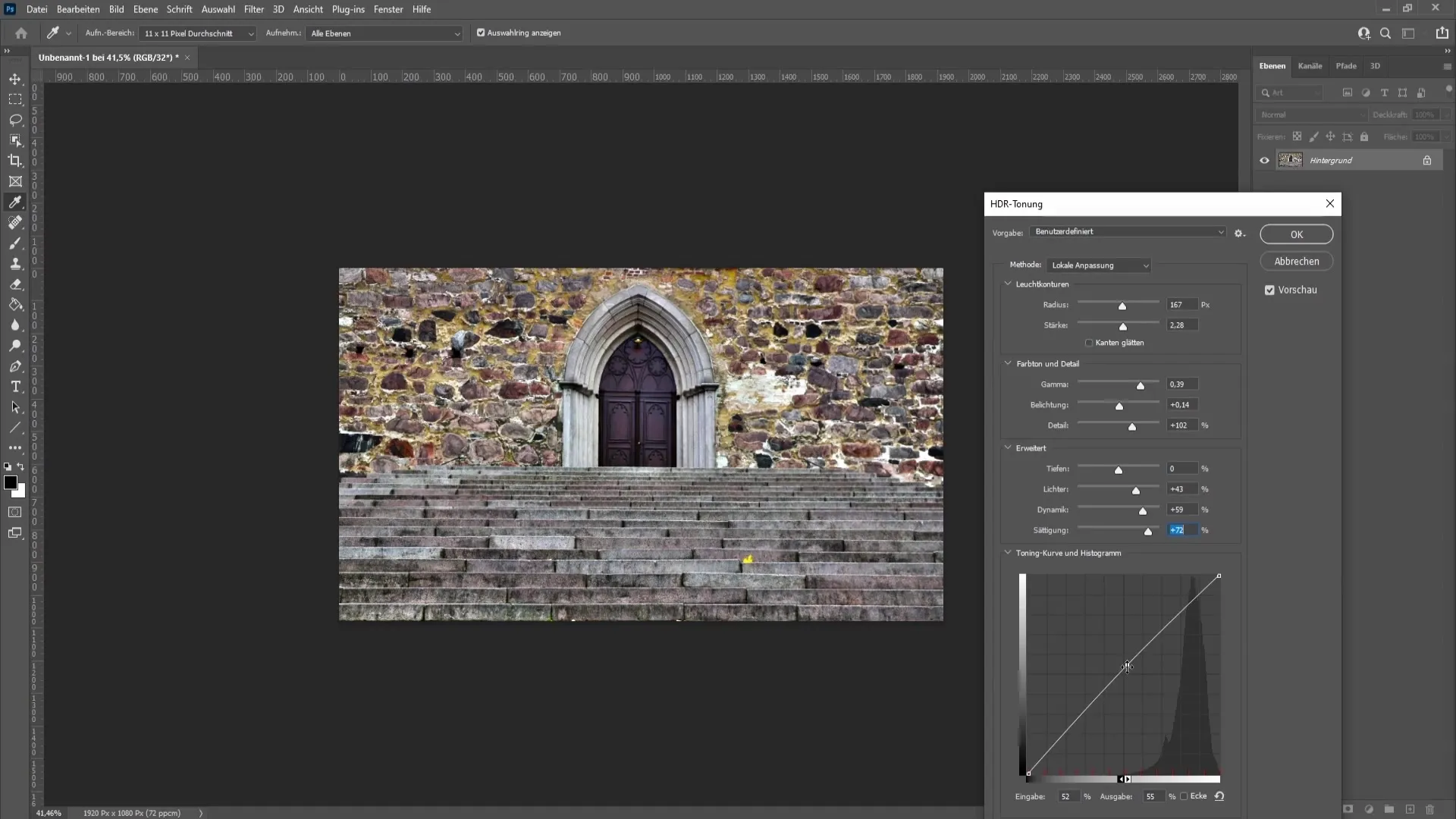Screen dimensions: 1456x819
Task: Select the Lasso tool
Action: coord(15,120)
